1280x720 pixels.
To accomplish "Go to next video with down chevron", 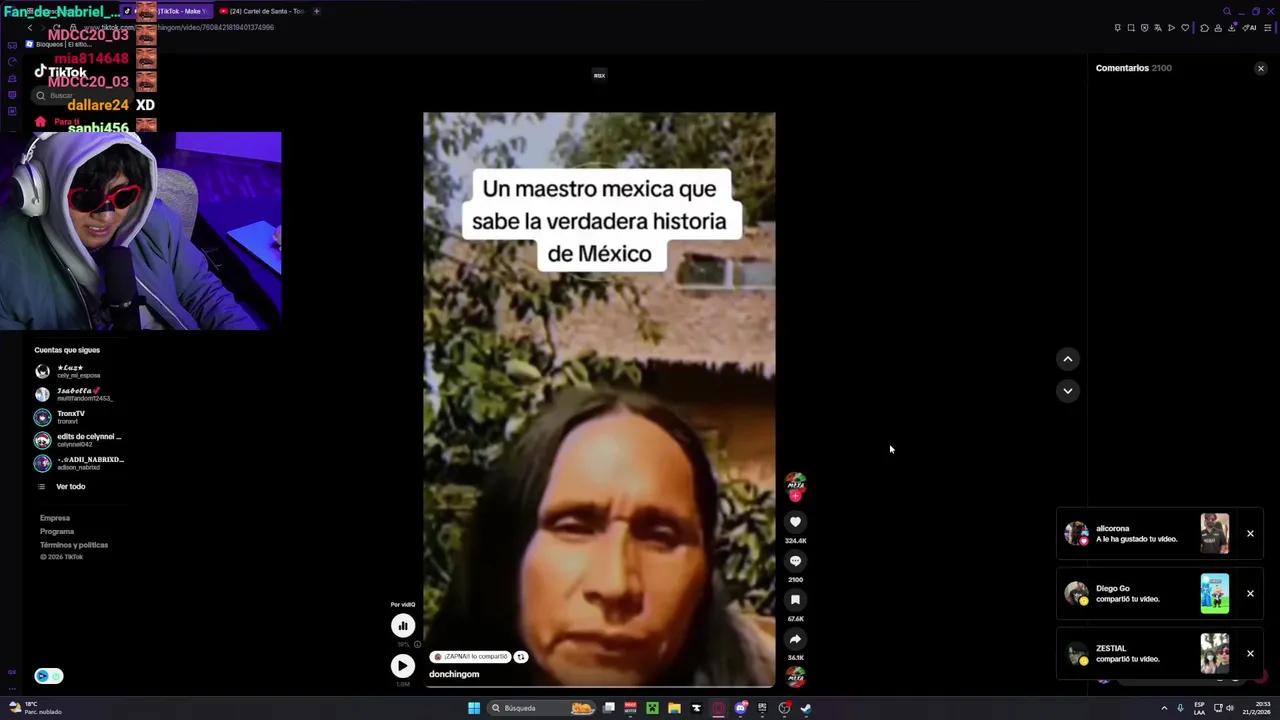I will [x=1068, y=391].
